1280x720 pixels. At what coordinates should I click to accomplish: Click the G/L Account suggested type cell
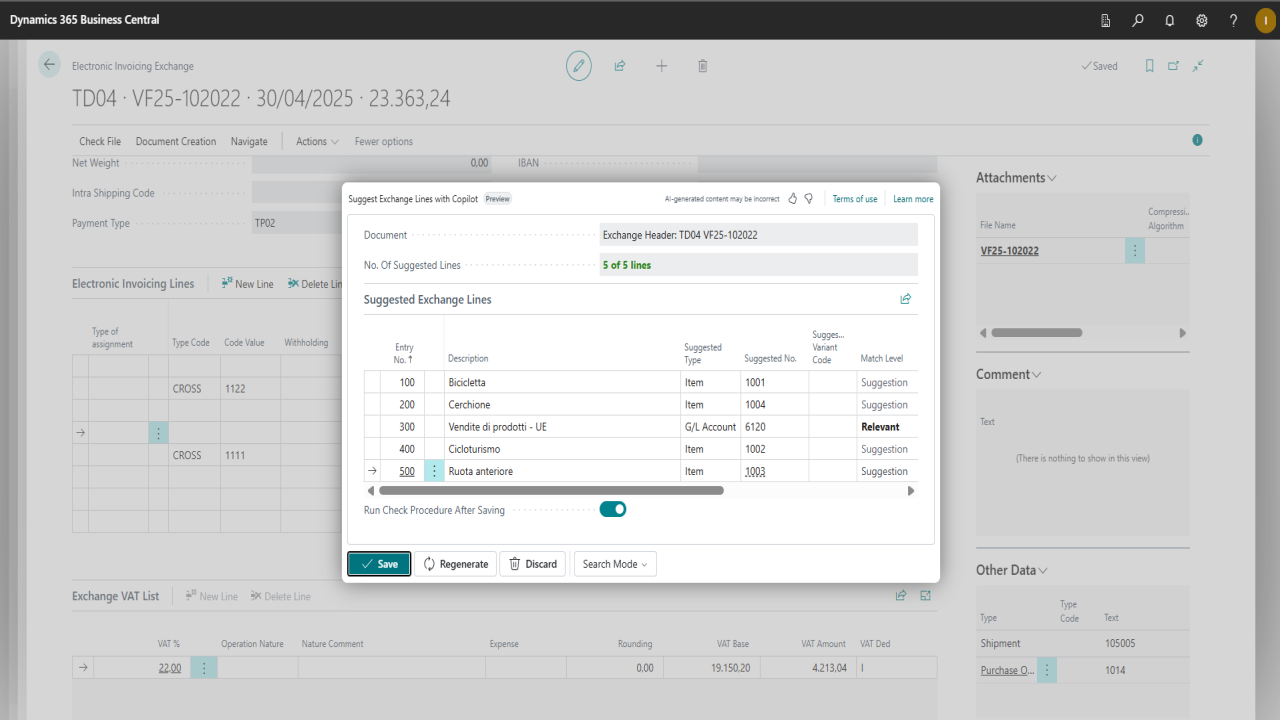point(710,427)
